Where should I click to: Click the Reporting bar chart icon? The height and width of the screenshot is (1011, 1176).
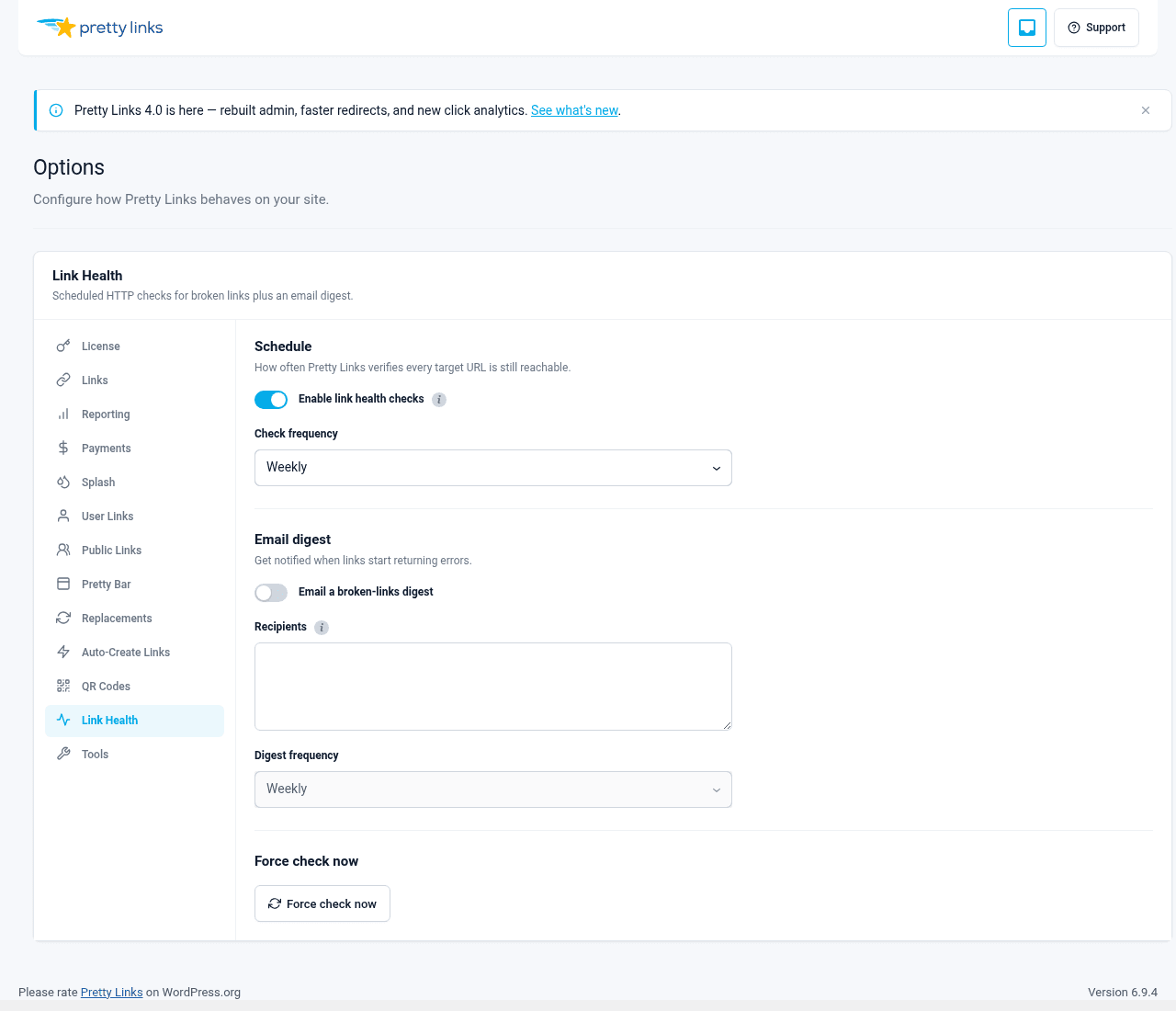63,415
